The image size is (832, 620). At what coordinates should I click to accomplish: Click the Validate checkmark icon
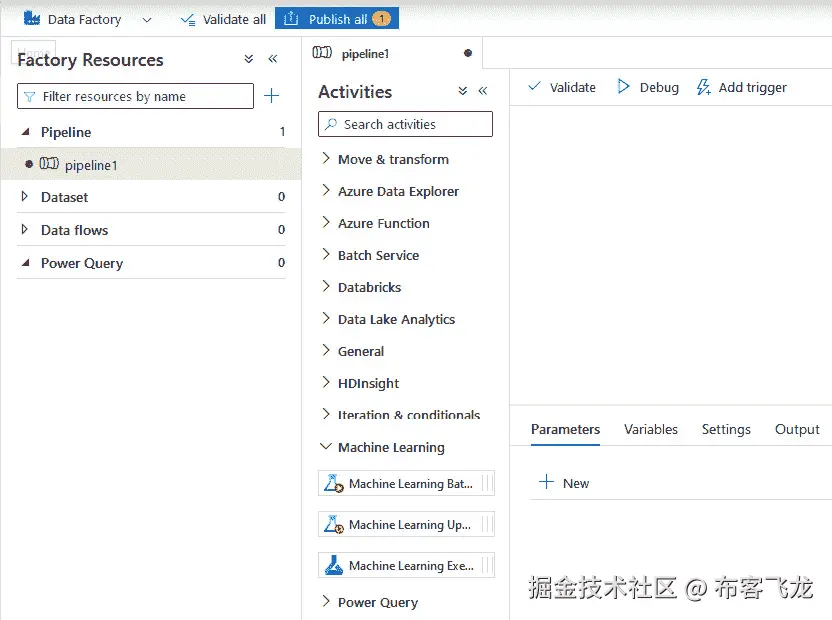pyautogui.click(x=534, y=86)
